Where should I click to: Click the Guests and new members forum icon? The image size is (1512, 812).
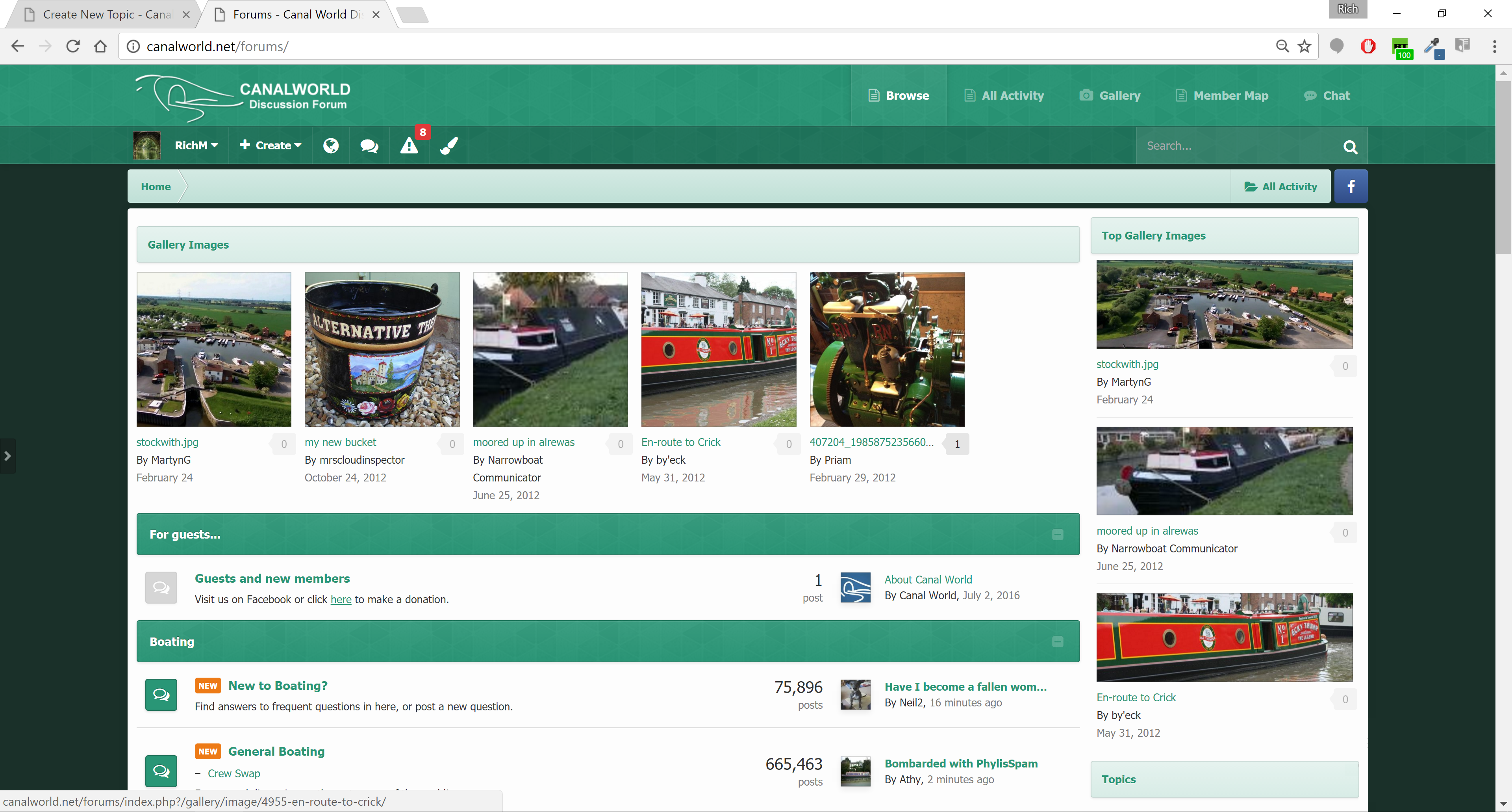161,587
